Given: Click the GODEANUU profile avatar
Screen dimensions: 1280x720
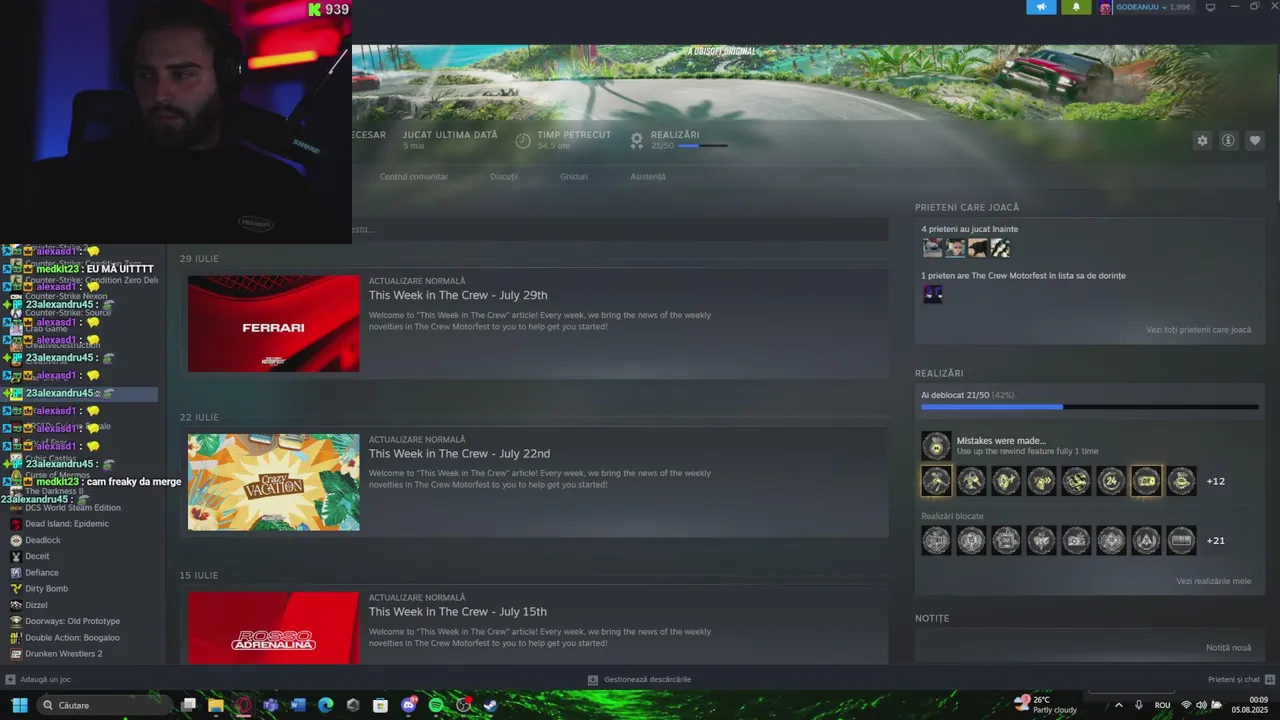Looking at the screenshot, I should coord(1105,7).
